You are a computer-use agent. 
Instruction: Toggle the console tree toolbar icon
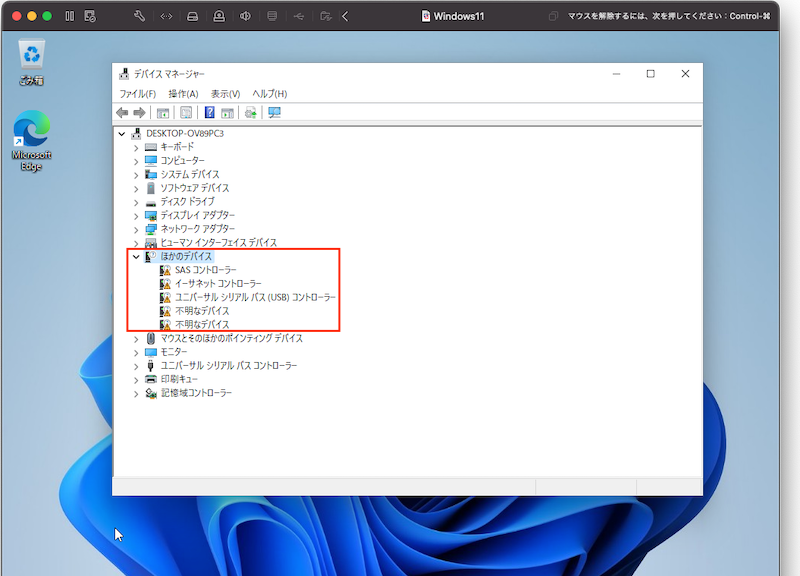[163, 112]
